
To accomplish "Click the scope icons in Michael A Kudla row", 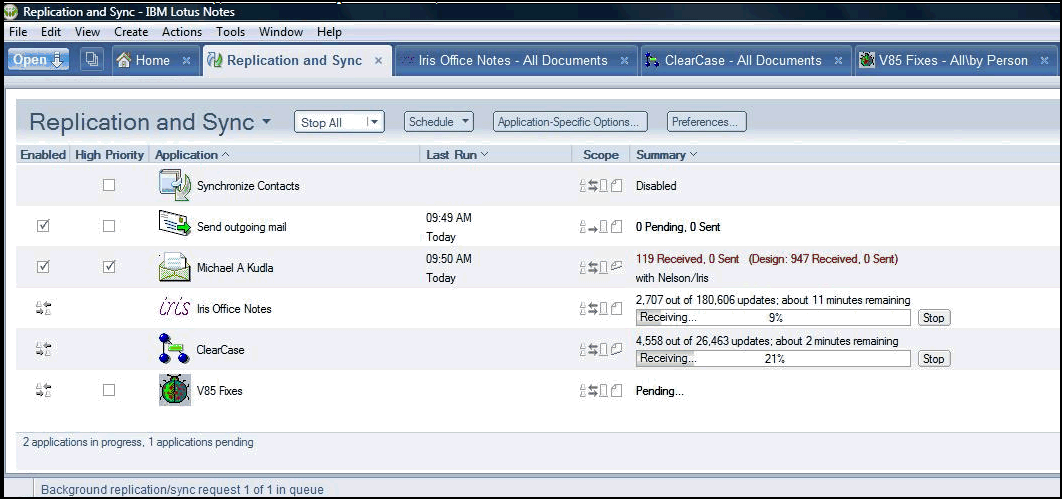I will coord(601,267).
